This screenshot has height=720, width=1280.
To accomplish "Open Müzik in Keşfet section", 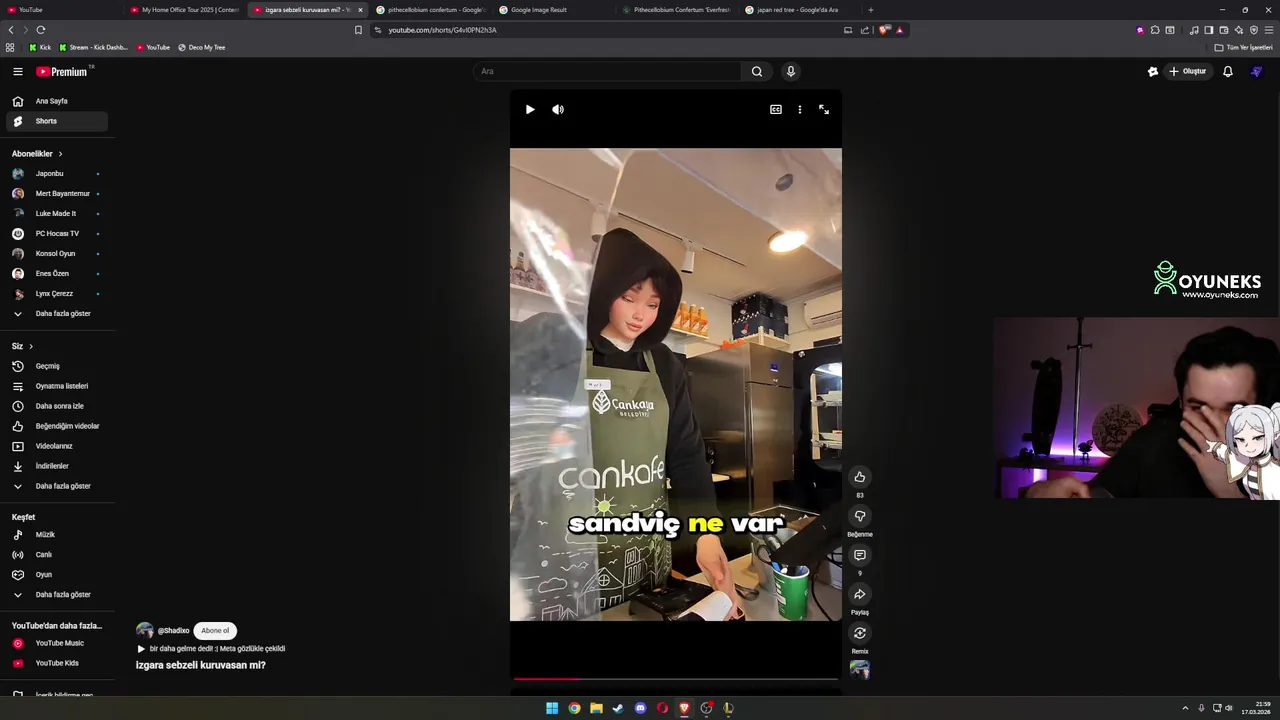I will pyautogui.click(x=57, y=535).
